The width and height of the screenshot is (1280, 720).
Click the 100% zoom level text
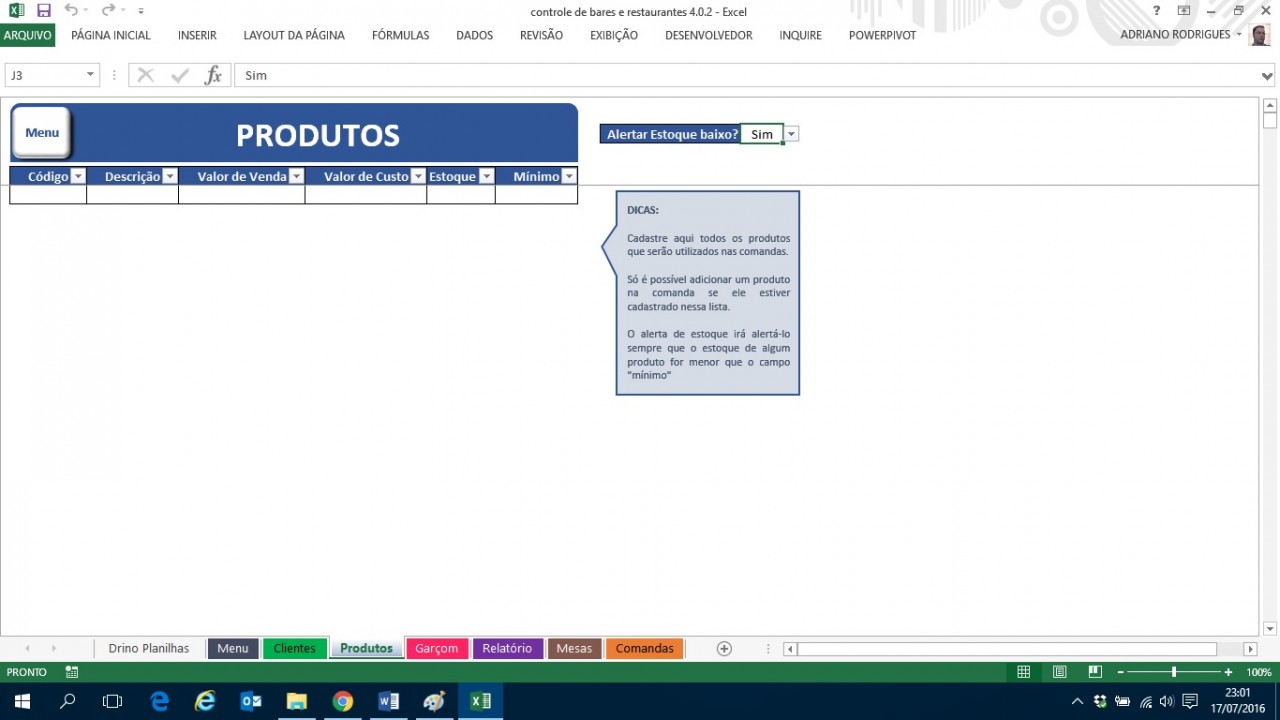pyautogui.click(x=1259, y=672)
